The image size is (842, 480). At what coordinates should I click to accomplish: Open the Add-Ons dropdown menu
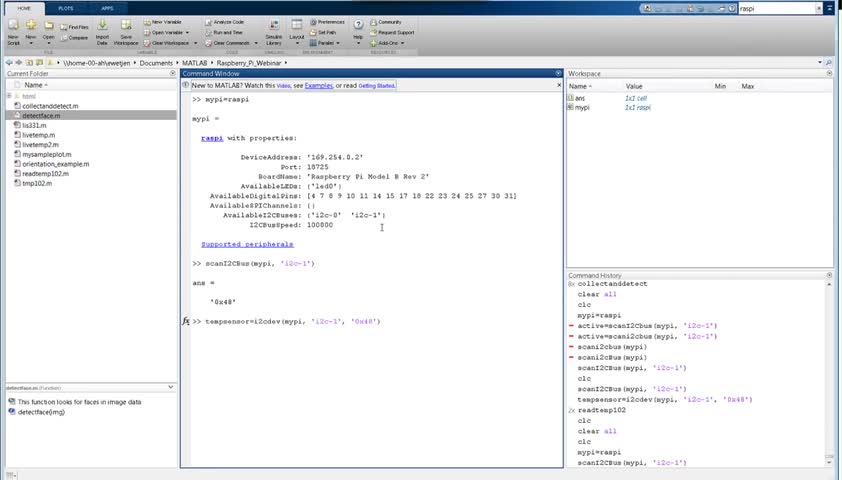389,43
